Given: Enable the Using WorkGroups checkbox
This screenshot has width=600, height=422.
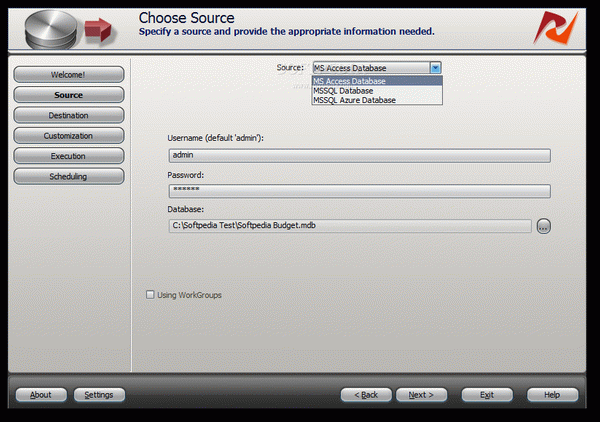Looking at the screenshot, I should 150,295.
